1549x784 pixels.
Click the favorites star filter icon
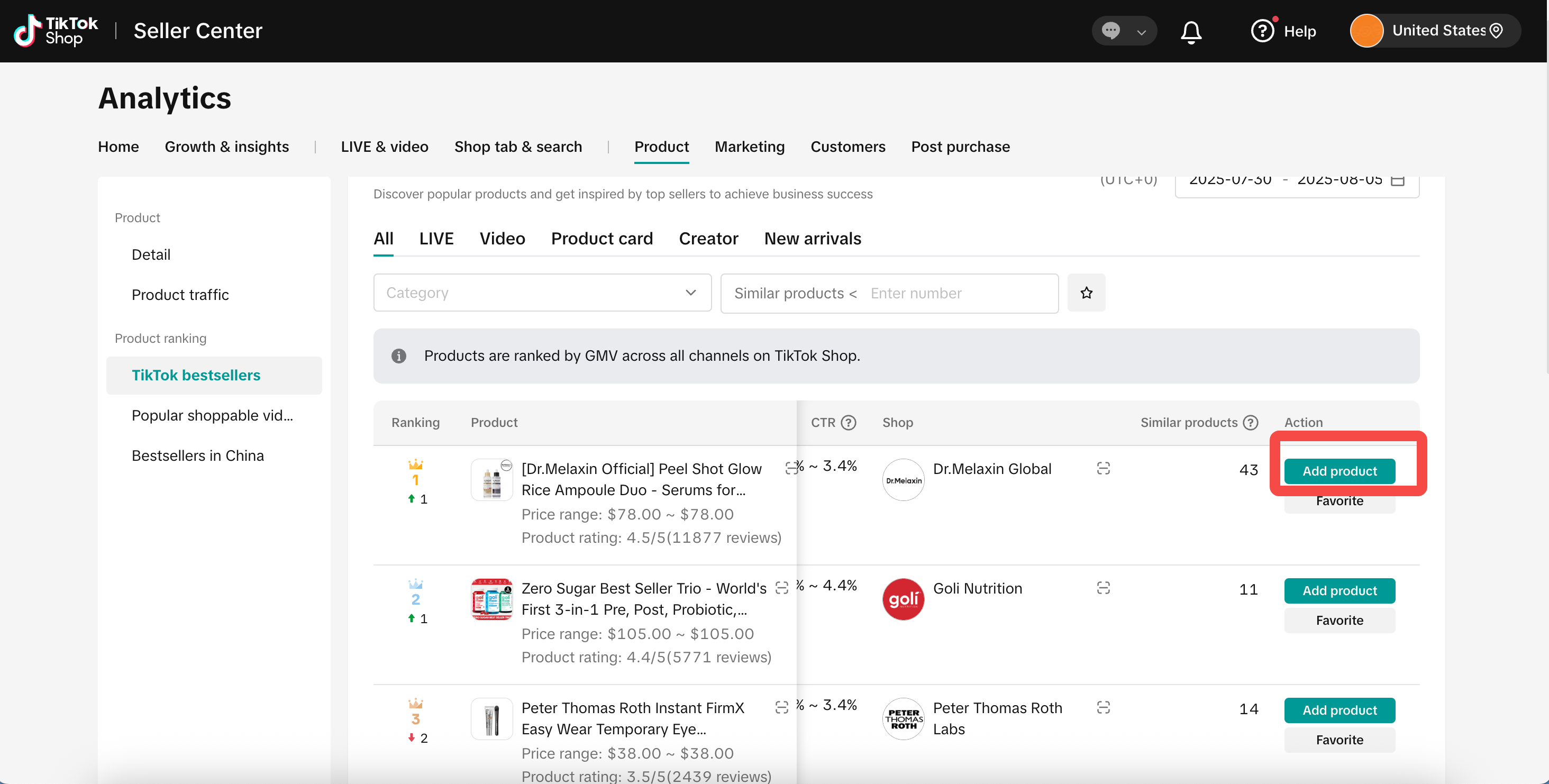pos(1086,293)
